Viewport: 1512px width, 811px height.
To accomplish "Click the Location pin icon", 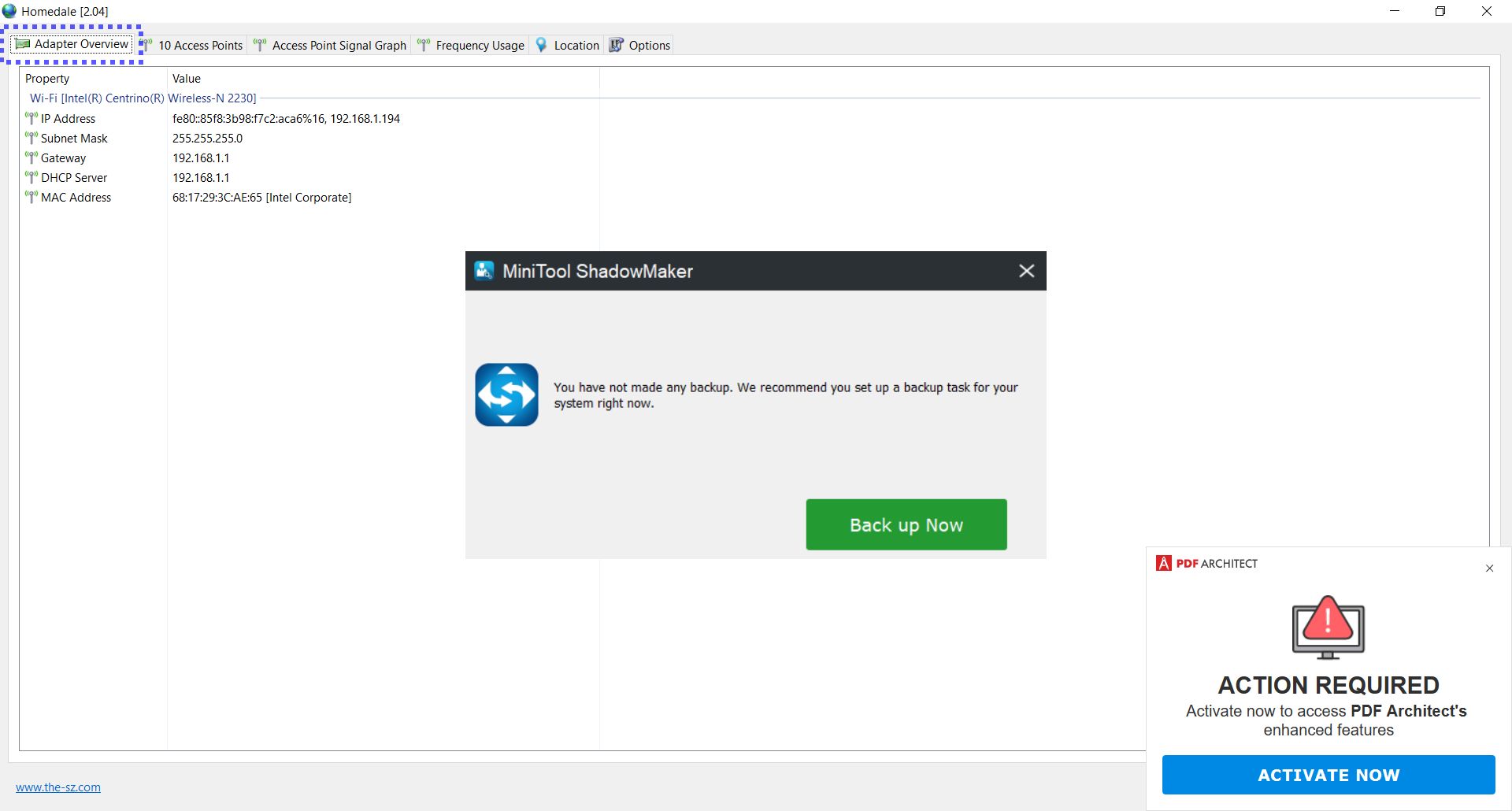I will 541,45.
